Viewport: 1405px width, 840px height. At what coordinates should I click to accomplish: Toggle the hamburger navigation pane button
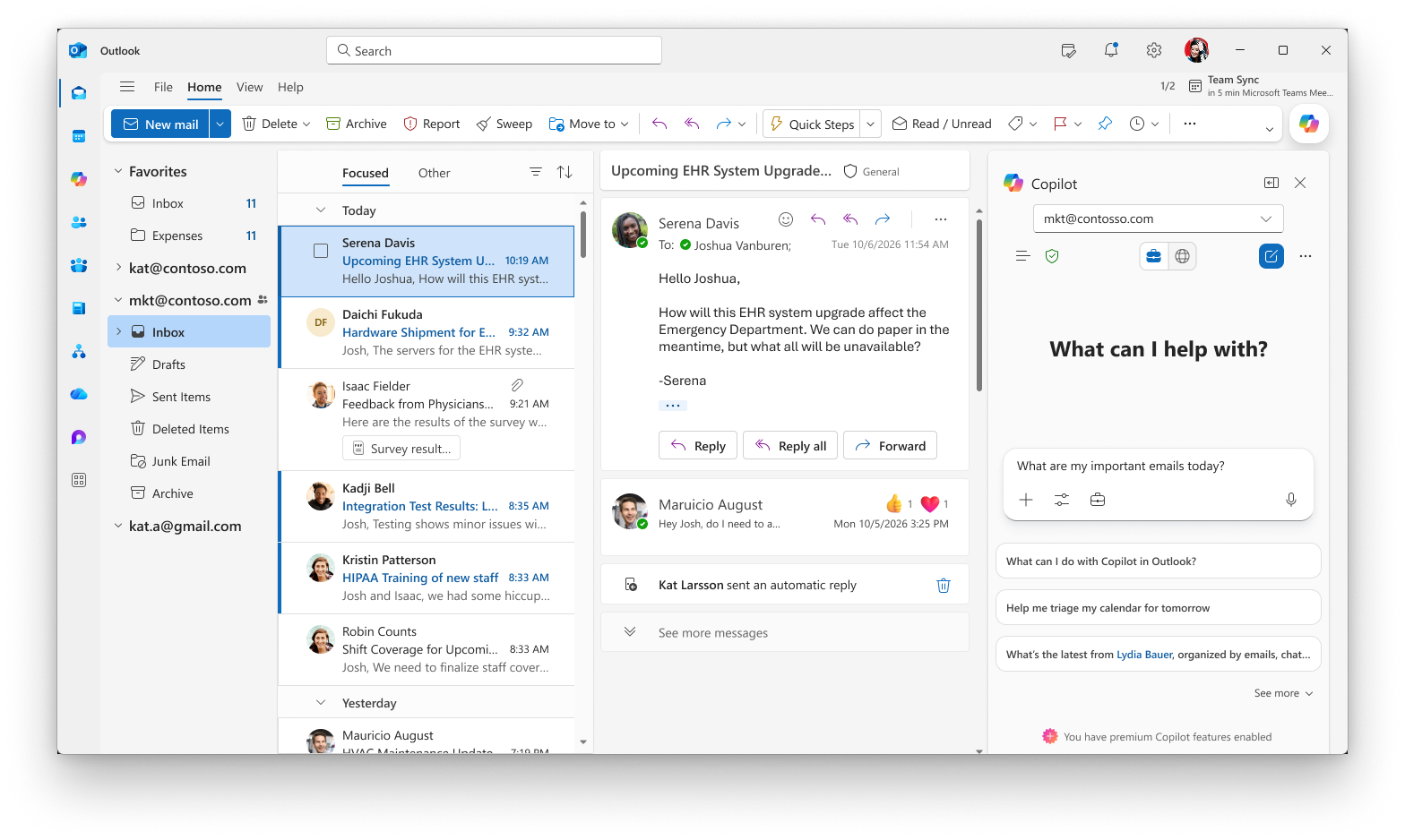point(127,87)
